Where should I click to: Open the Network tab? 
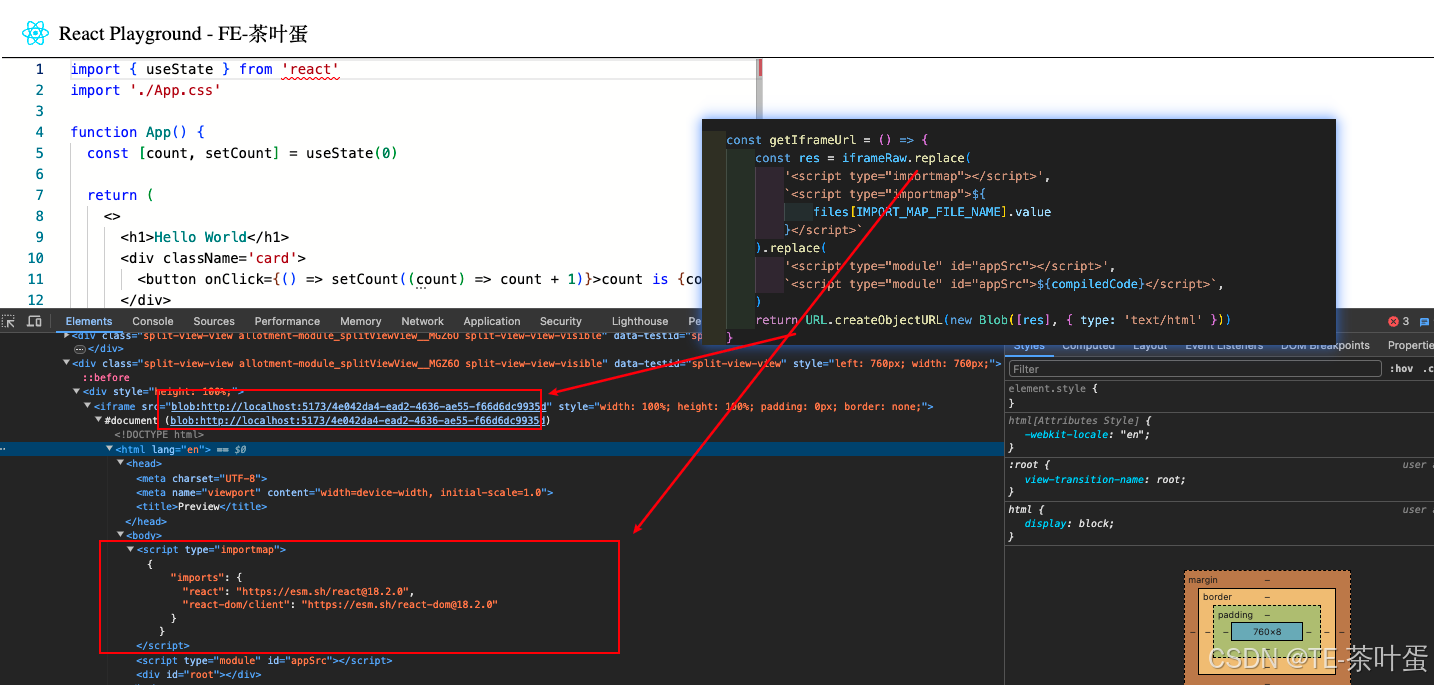tap(423, 321)
